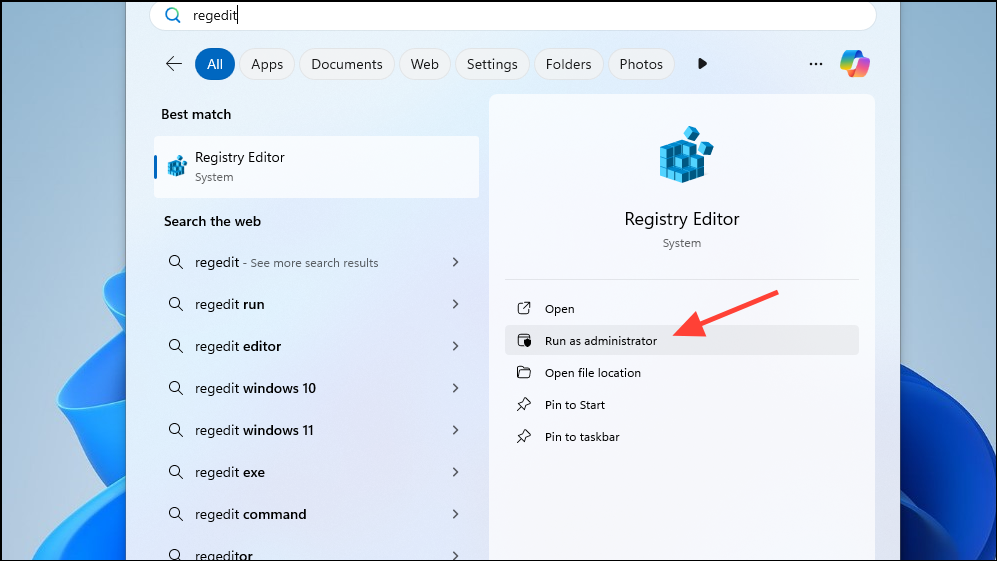Click search icon beside 'regedit editor'
This screenshot has height=561, width=997.
[175, 346]
